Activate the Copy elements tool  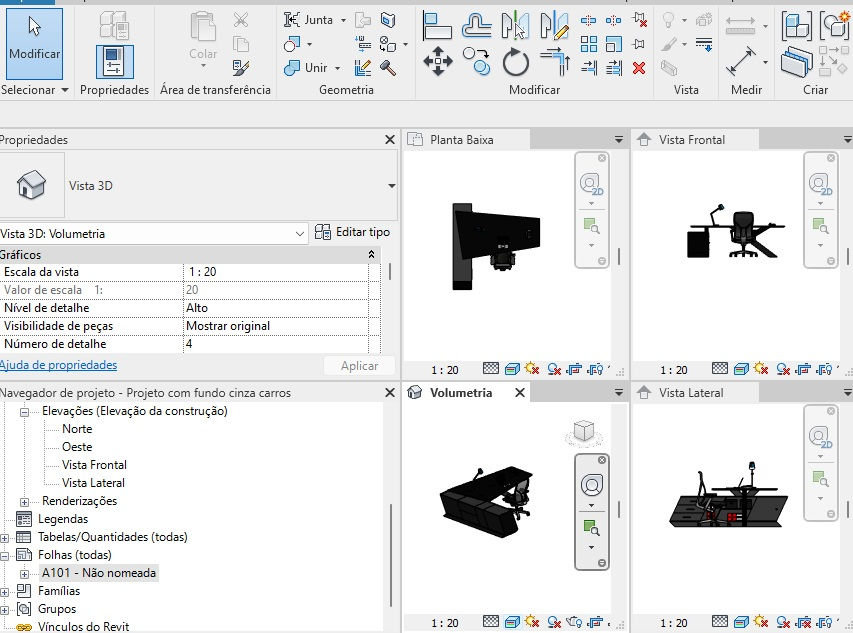(477, 61)
